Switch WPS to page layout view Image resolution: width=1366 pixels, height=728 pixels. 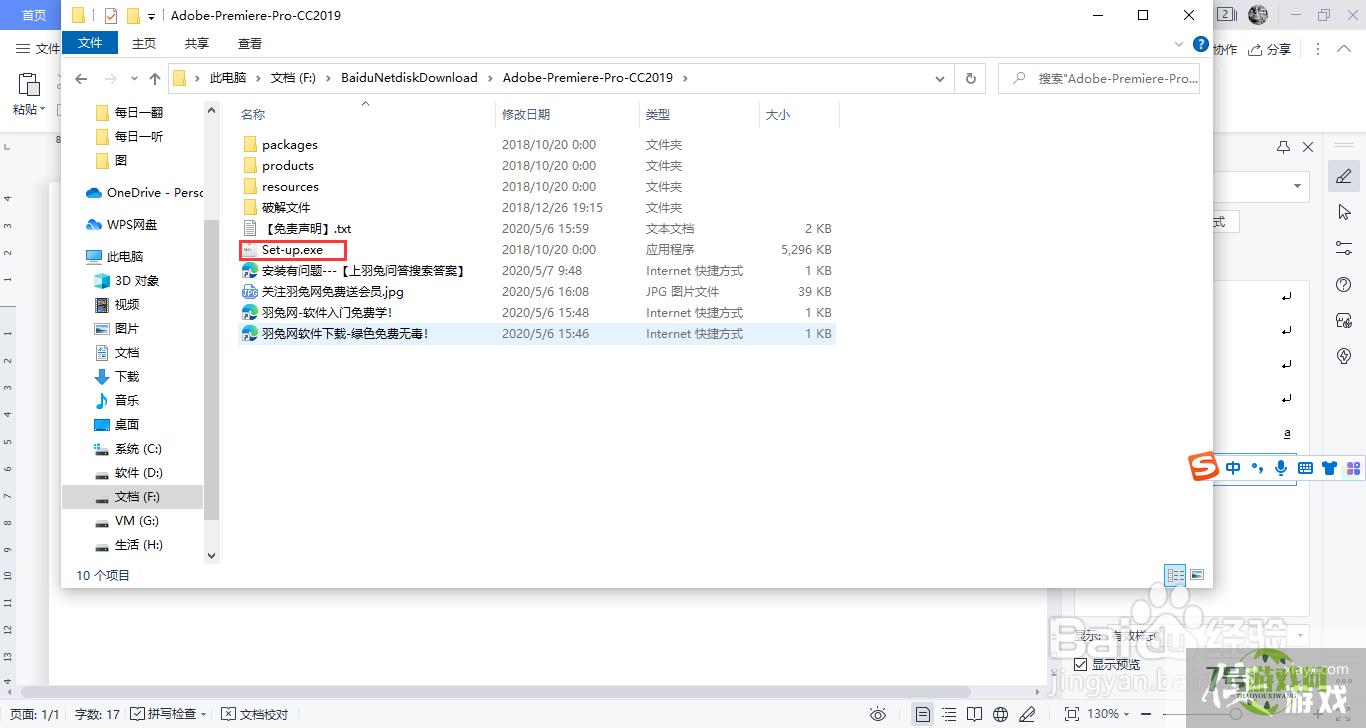923,714
